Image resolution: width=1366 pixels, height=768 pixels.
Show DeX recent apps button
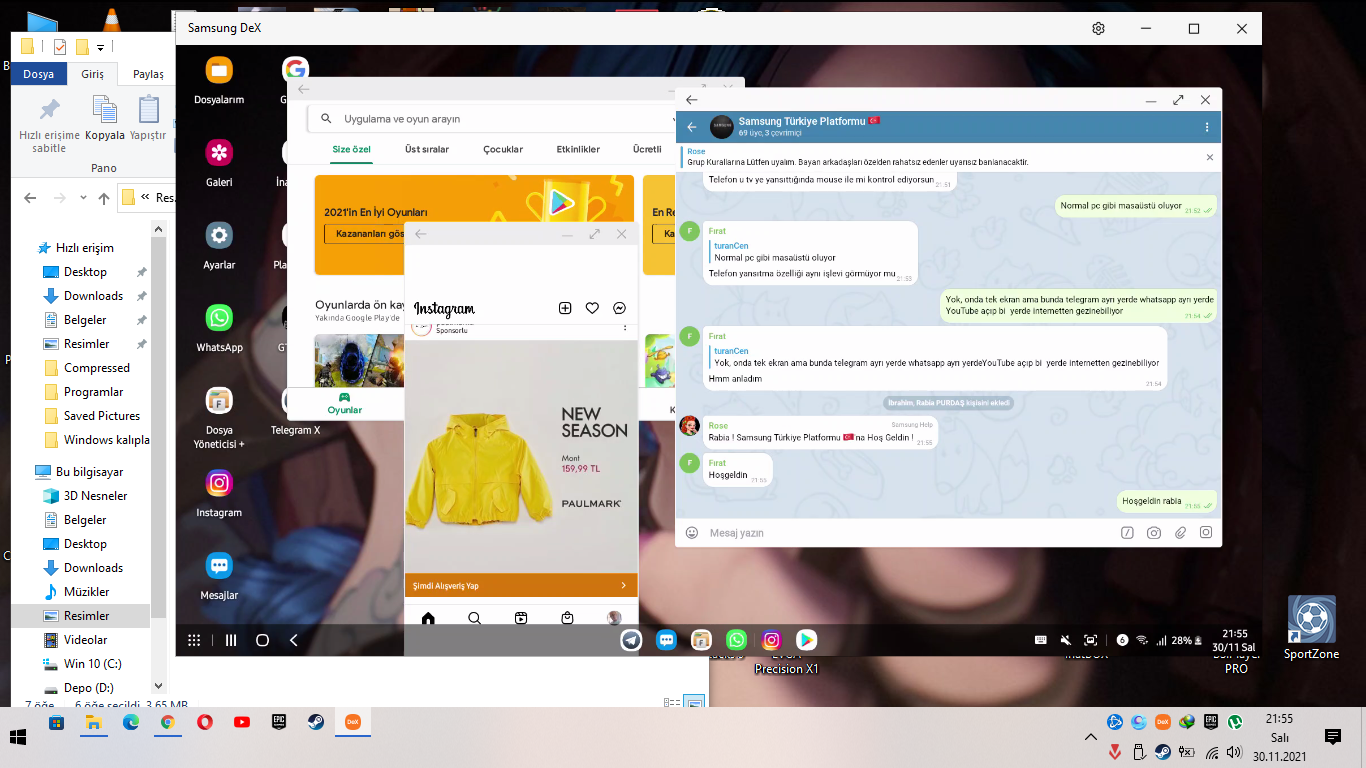[231, 640]
